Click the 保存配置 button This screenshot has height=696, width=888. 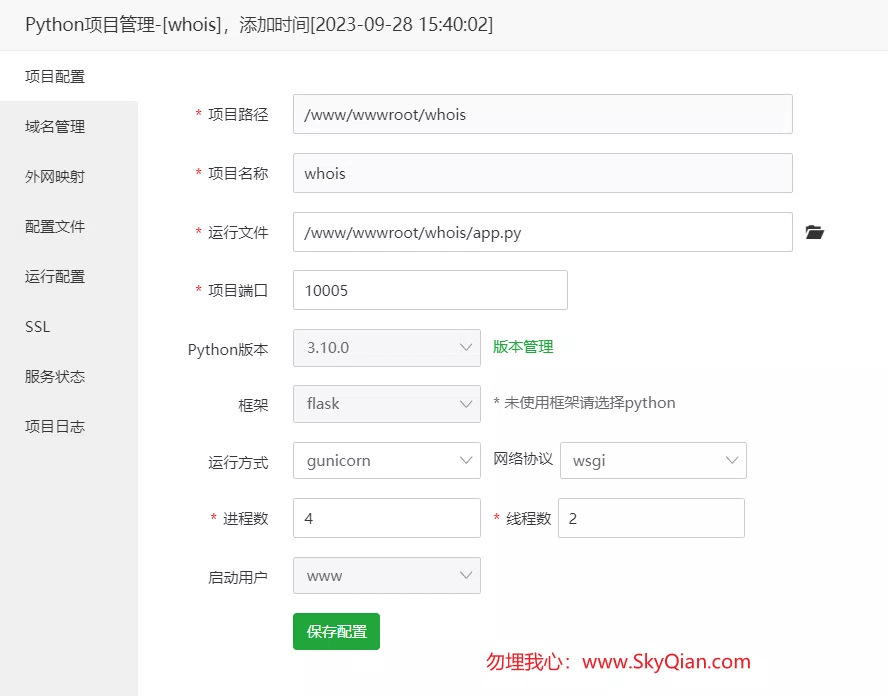(x=336, y=631)
